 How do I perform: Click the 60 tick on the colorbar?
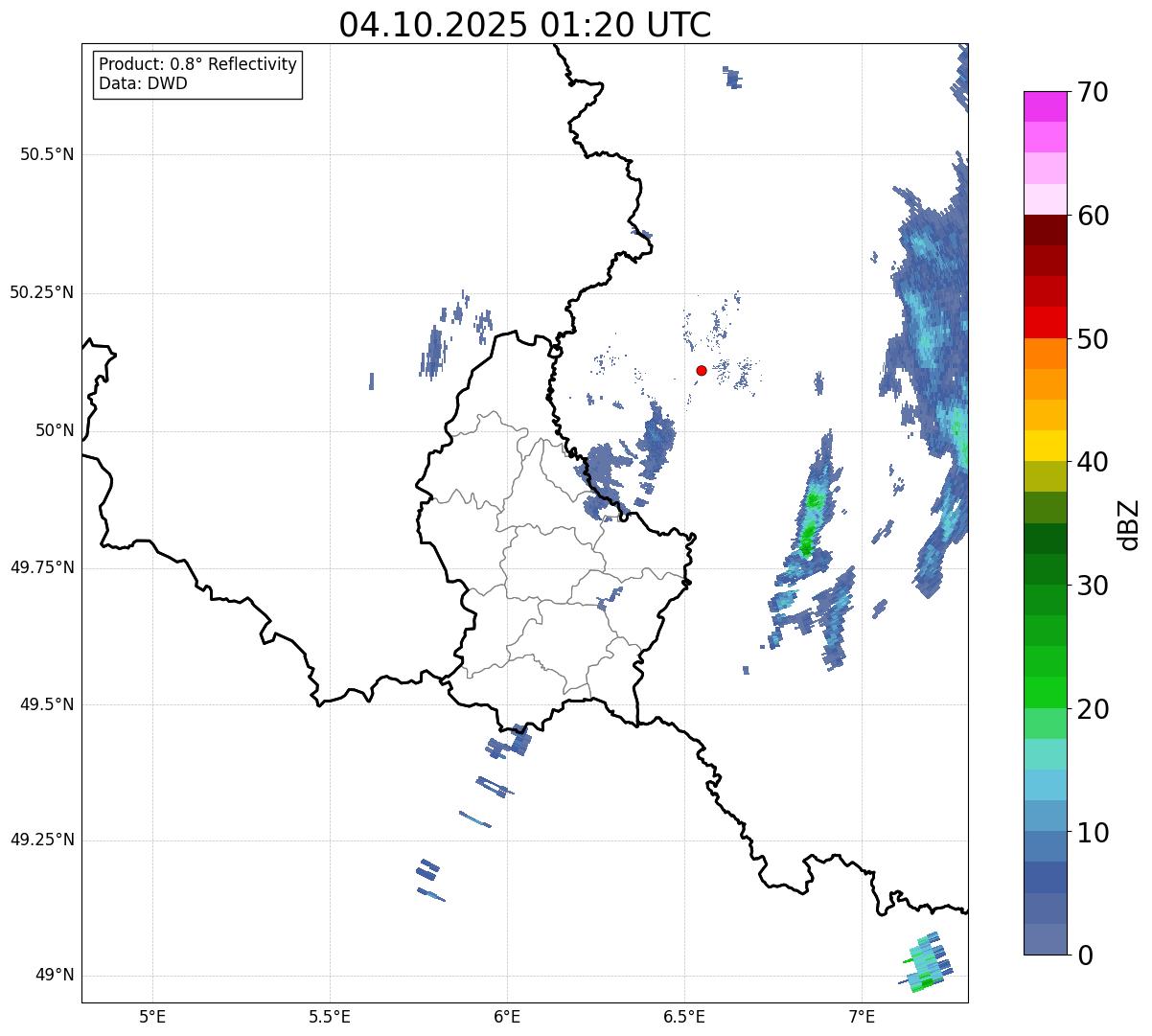(1094, 216)
